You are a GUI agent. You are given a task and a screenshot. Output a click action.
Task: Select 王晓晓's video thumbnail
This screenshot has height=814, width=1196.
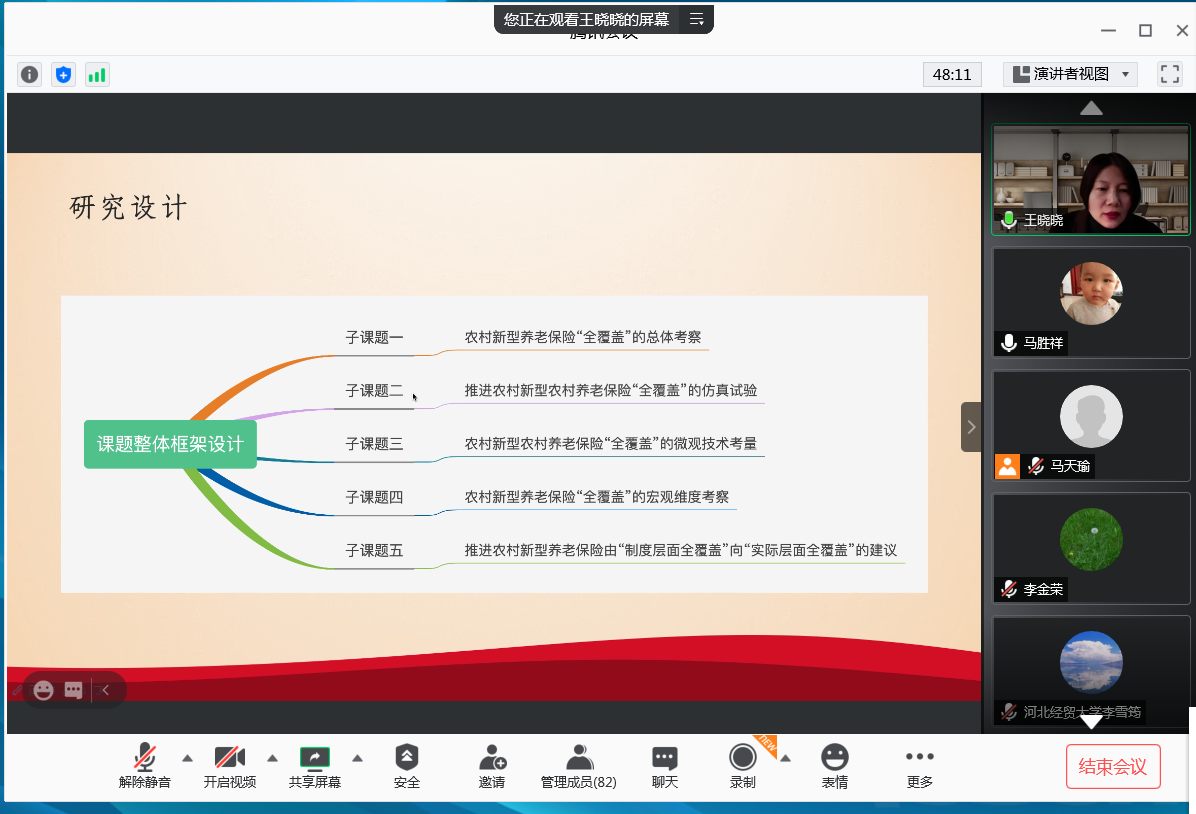tap(1091, 180)
